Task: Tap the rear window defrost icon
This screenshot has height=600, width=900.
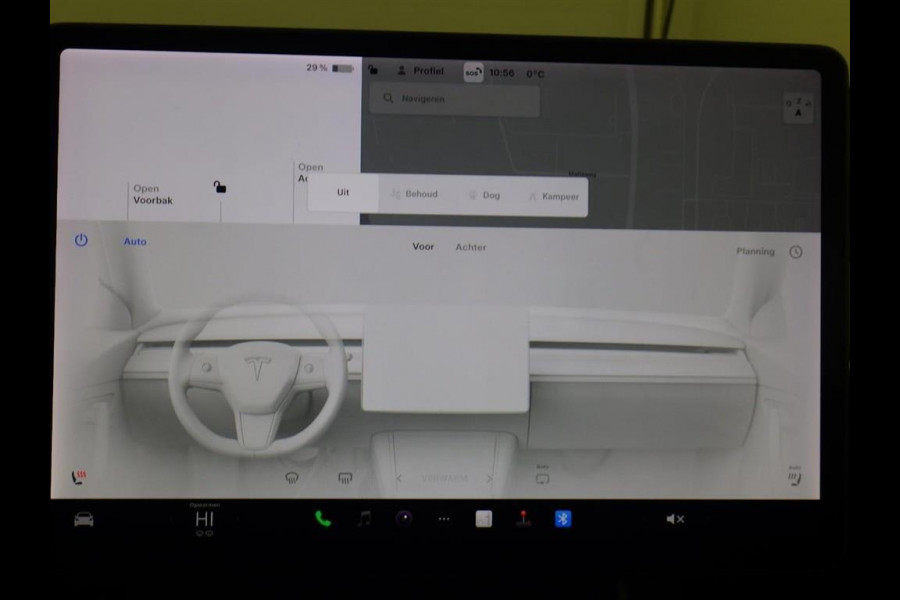Action: pos(344,478)
